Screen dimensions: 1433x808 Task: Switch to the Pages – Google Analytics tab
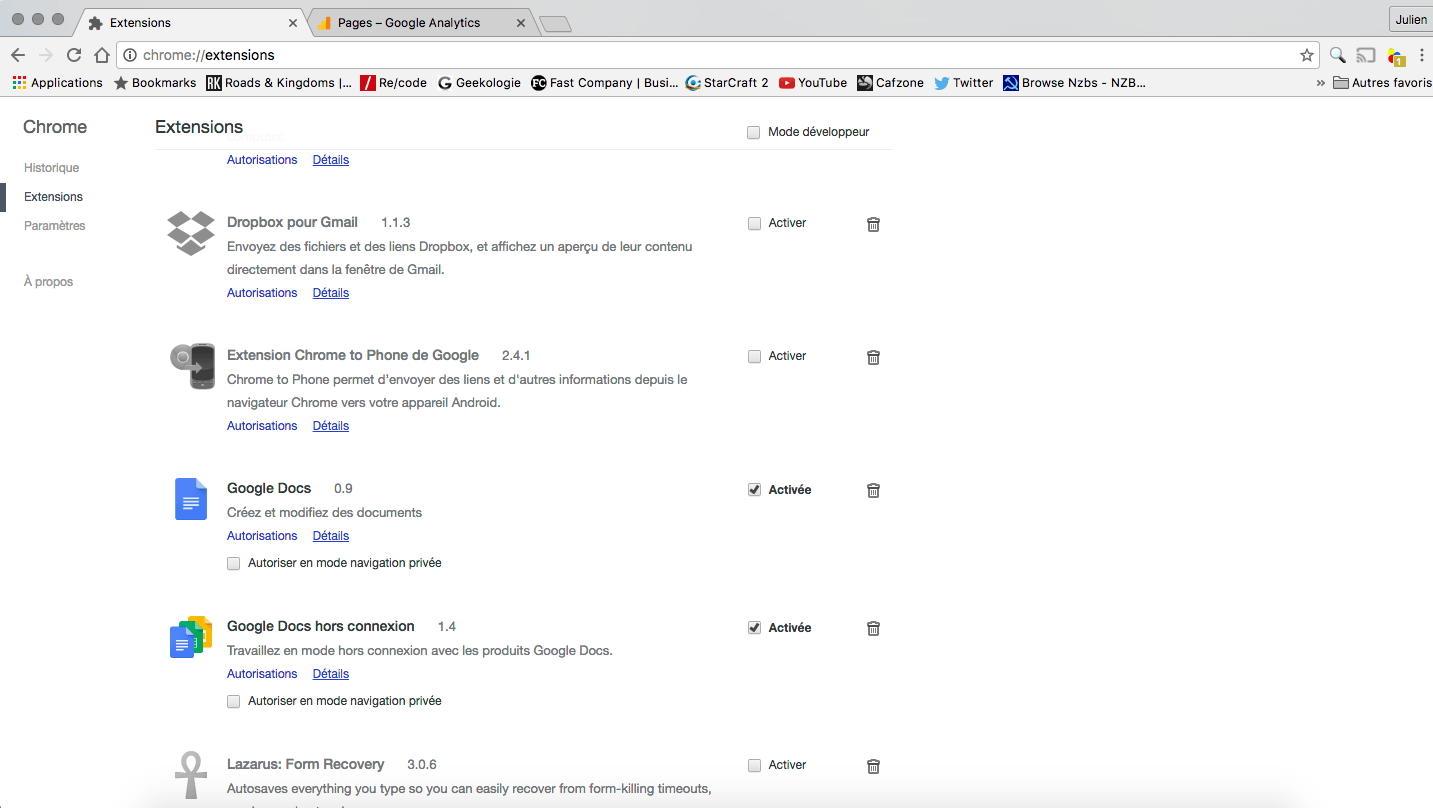(x=420, y=22)
